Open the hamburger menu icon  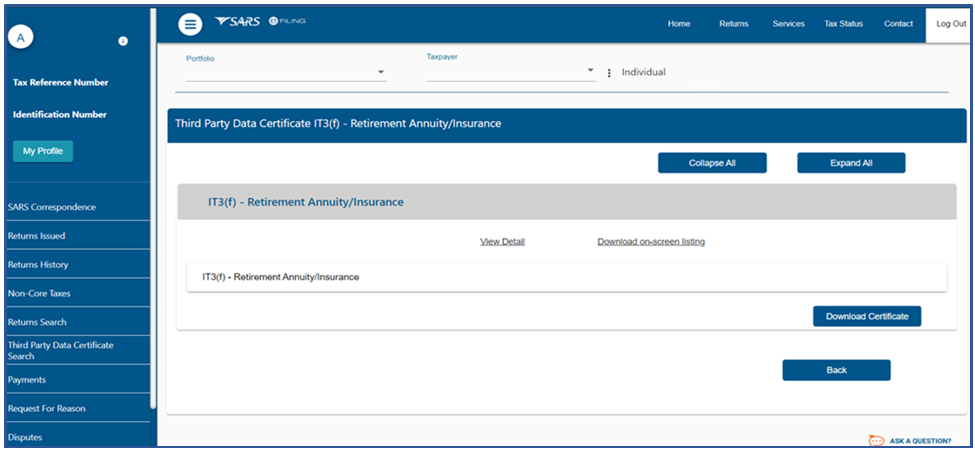pos(190,24)
